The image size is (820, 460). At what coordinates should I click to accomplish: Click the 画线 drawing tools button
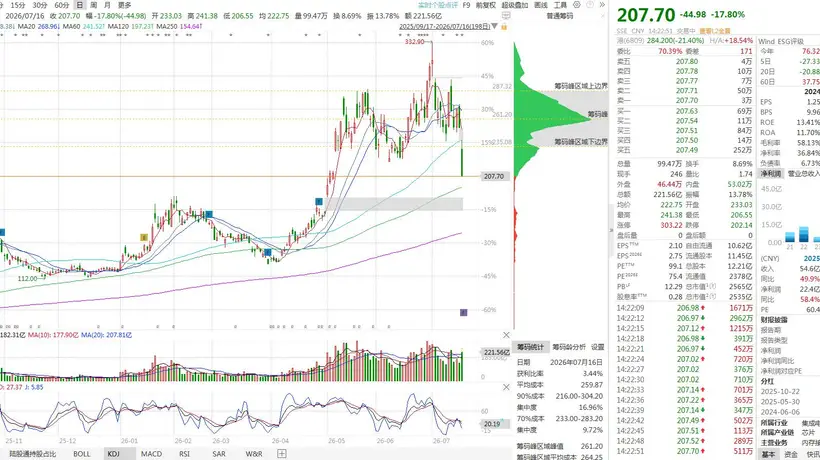point(541,5)
